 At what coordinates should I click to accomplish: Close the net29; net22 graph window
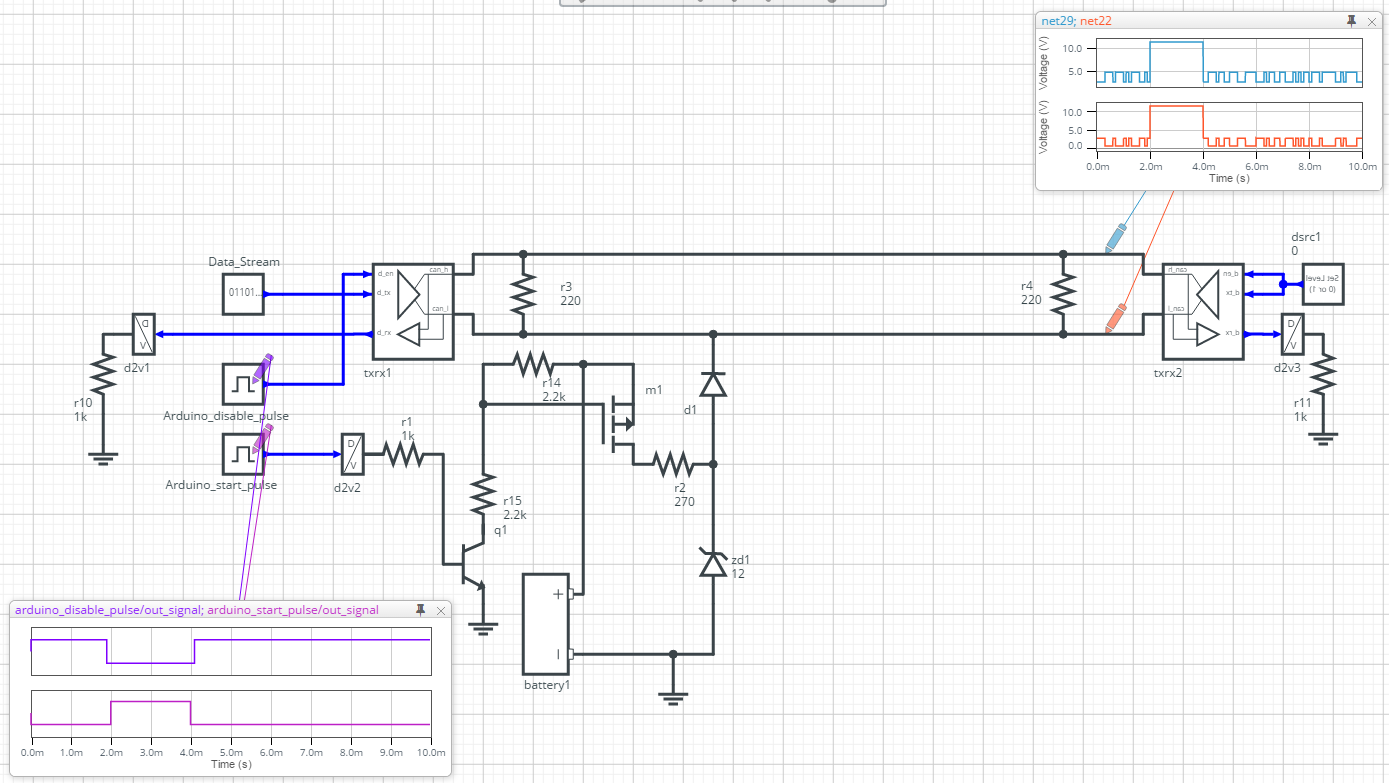(x=1370, y=21)
